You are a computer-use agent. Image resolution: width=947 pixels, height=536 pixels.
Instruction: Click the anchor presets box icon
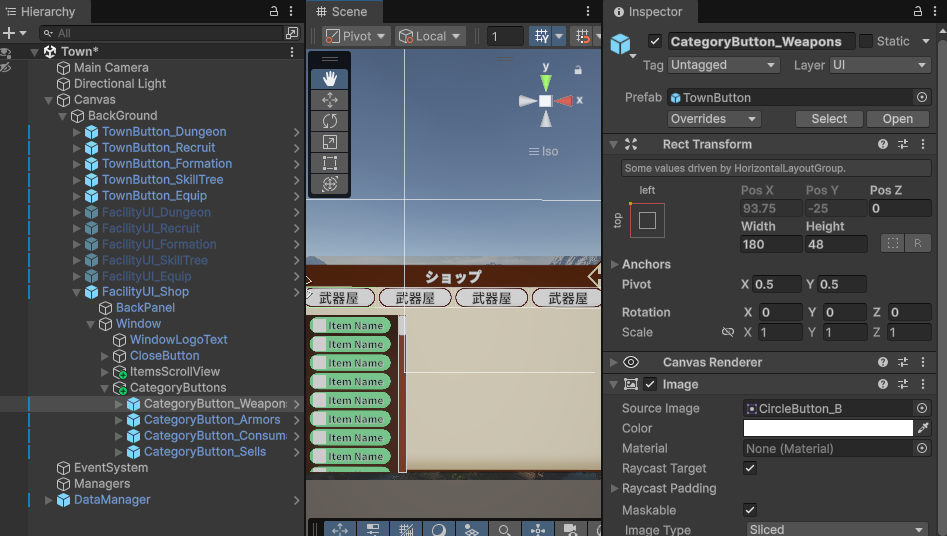647,220
